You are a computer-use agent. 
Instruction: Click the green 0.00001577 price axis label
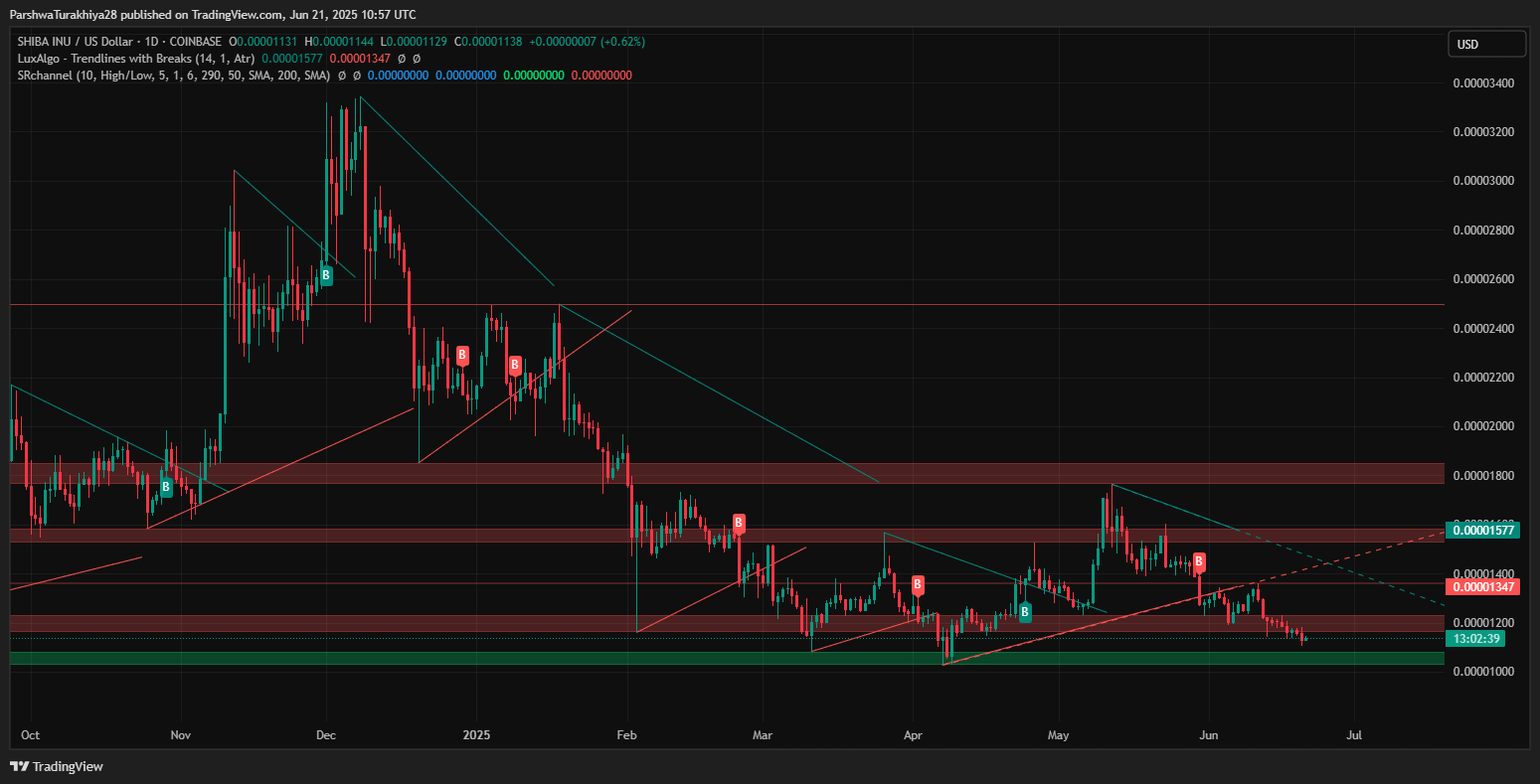point(1483,531)
